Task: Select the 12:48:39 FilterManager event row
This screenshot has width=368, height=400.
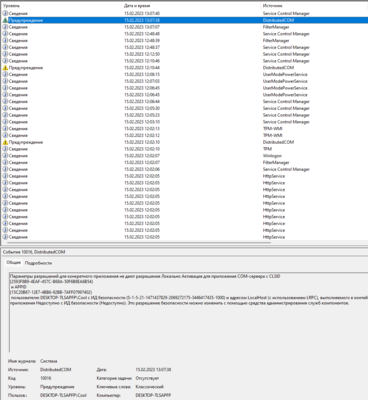Action: [x=184, y=41]
